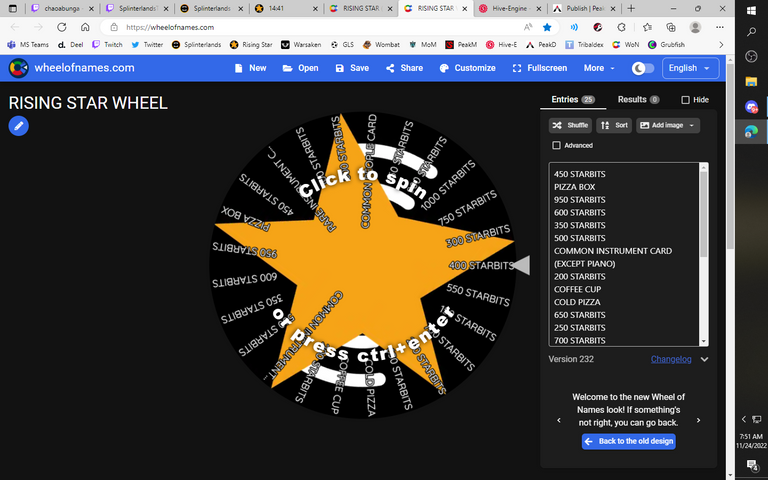768x480 pixels.
Task: Open the browser Settings and more menu
Action: coord(720,27)
